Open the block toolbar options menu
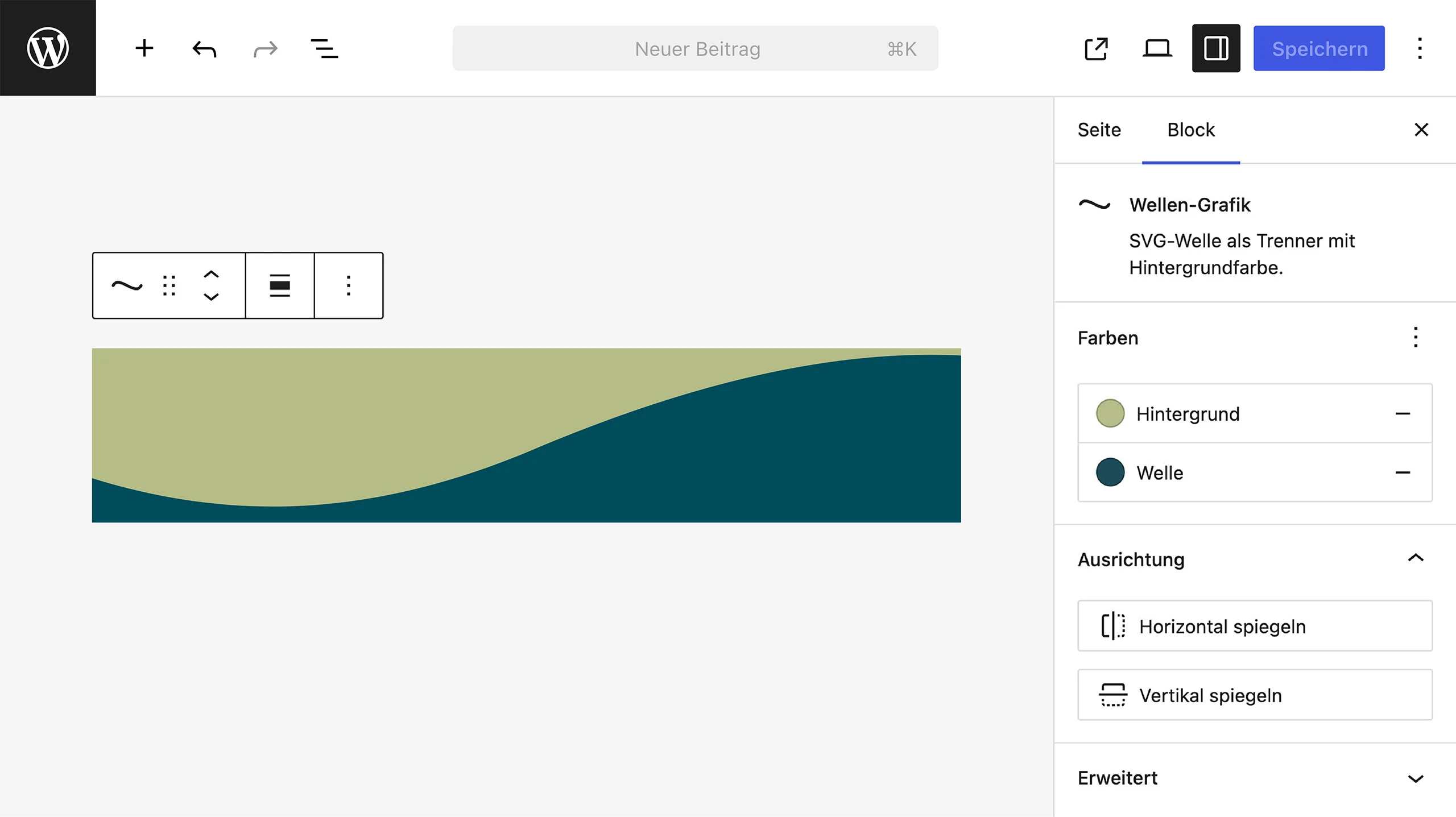Viewport: 1456px width, 817px height. (x=349, y=285)
